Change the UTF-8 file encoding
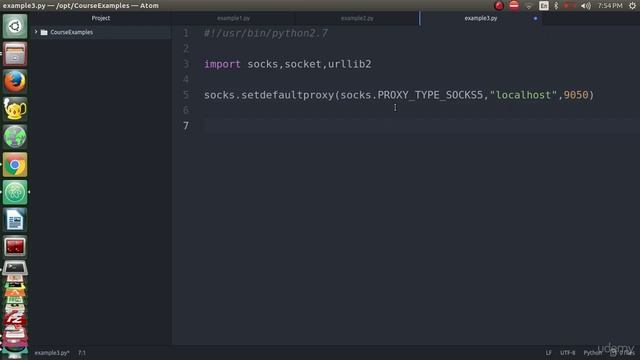The height and width of the screenshot is (360, 640). [567, 353]
